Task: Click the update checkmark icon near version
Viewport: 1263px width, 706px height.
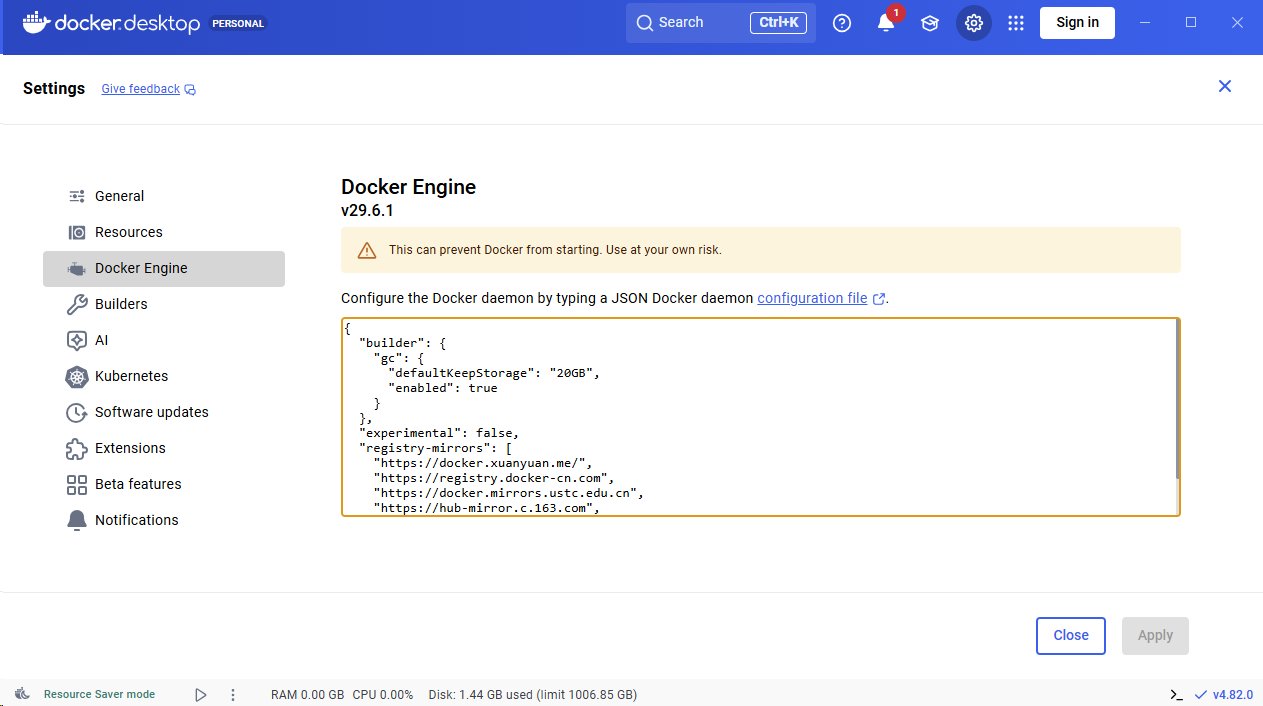Action: click(x=1201, y=694)
